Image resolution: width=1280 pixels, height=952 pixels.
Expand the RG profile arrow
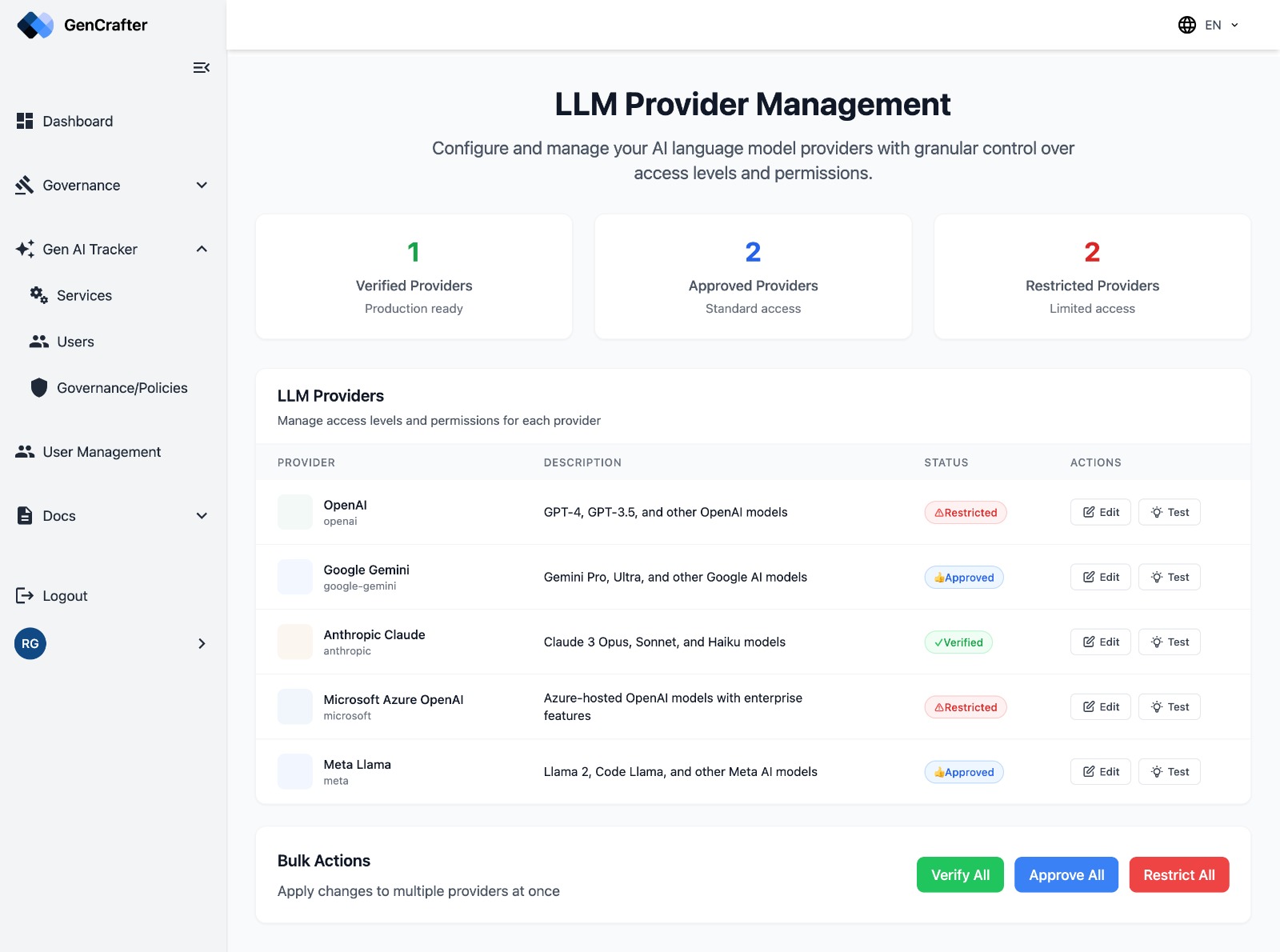coord(202,644)
